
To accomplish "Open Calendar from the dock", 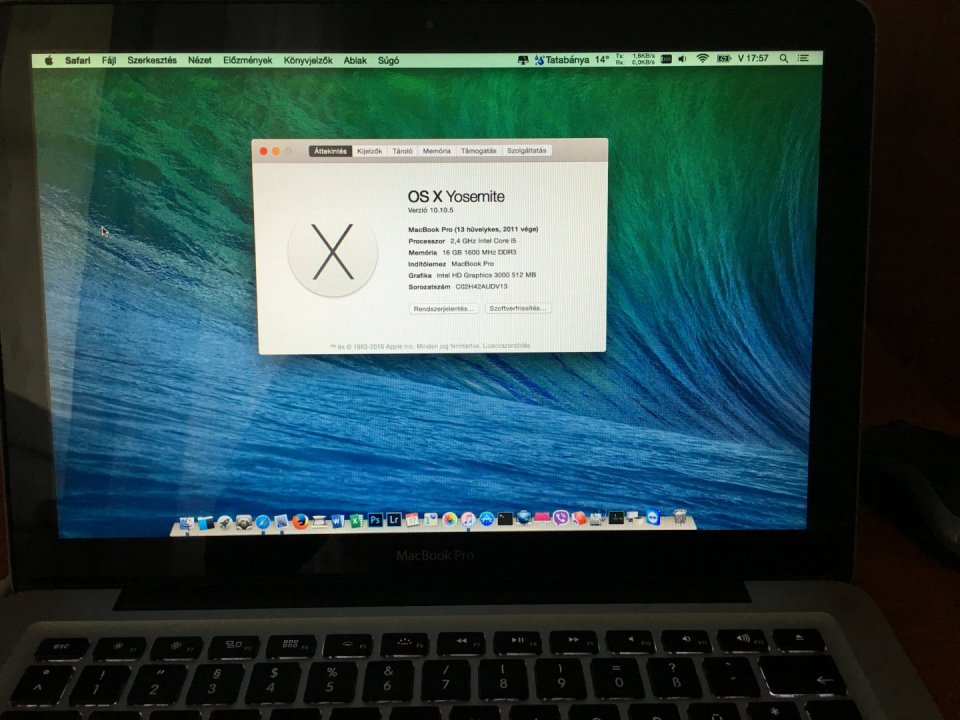I will (412, 520).
